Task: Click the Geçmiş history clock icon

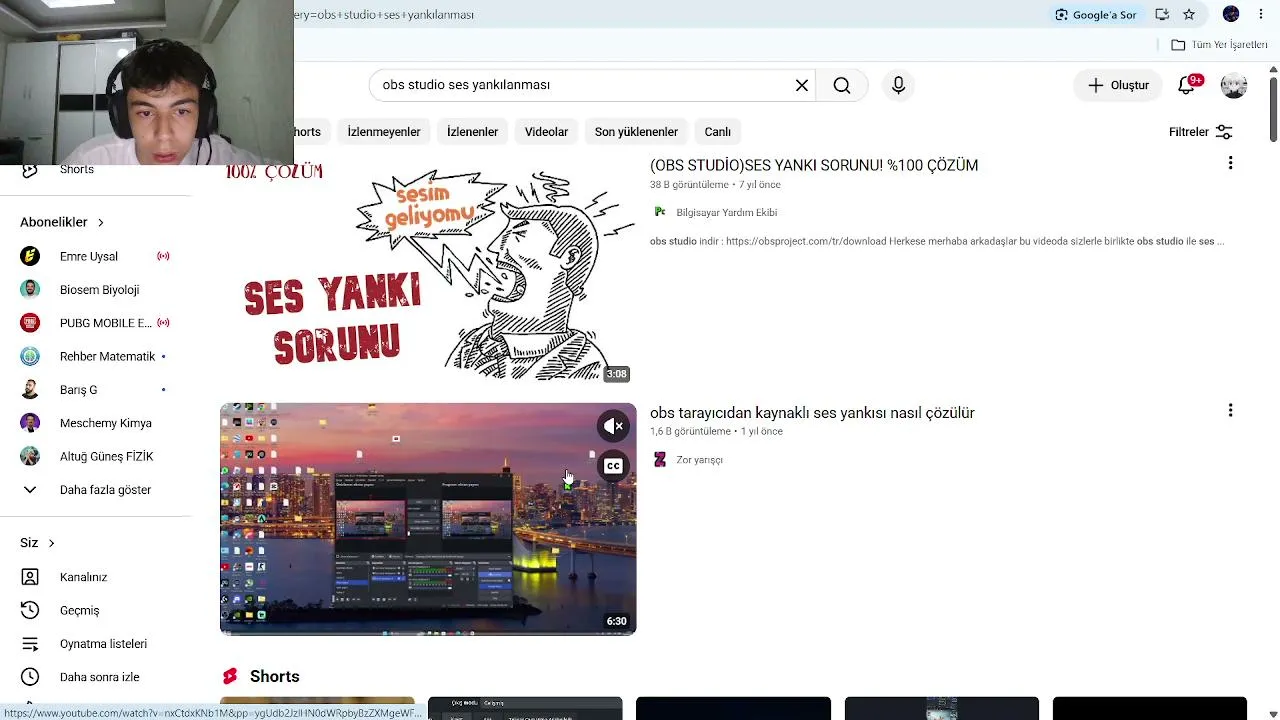Action: (30, 610)
